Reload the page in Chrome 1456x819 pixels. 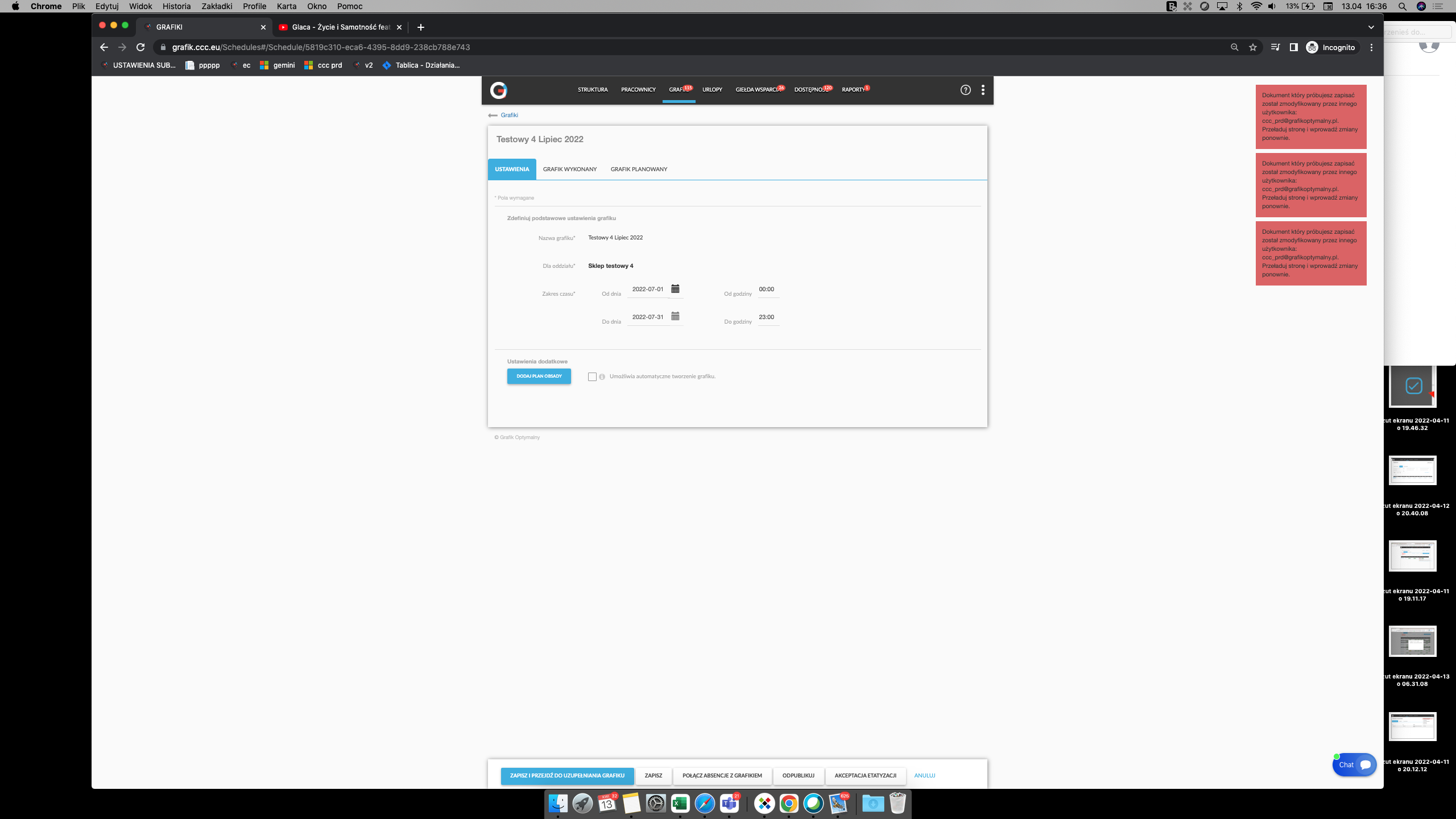140,47
